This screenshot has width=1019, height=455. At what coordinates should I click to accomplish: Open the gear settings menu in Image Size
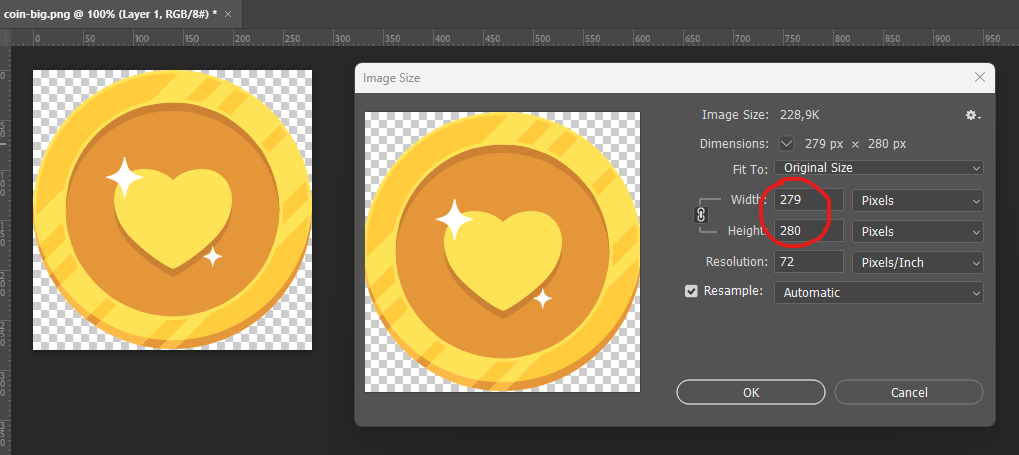coord(971,115)
